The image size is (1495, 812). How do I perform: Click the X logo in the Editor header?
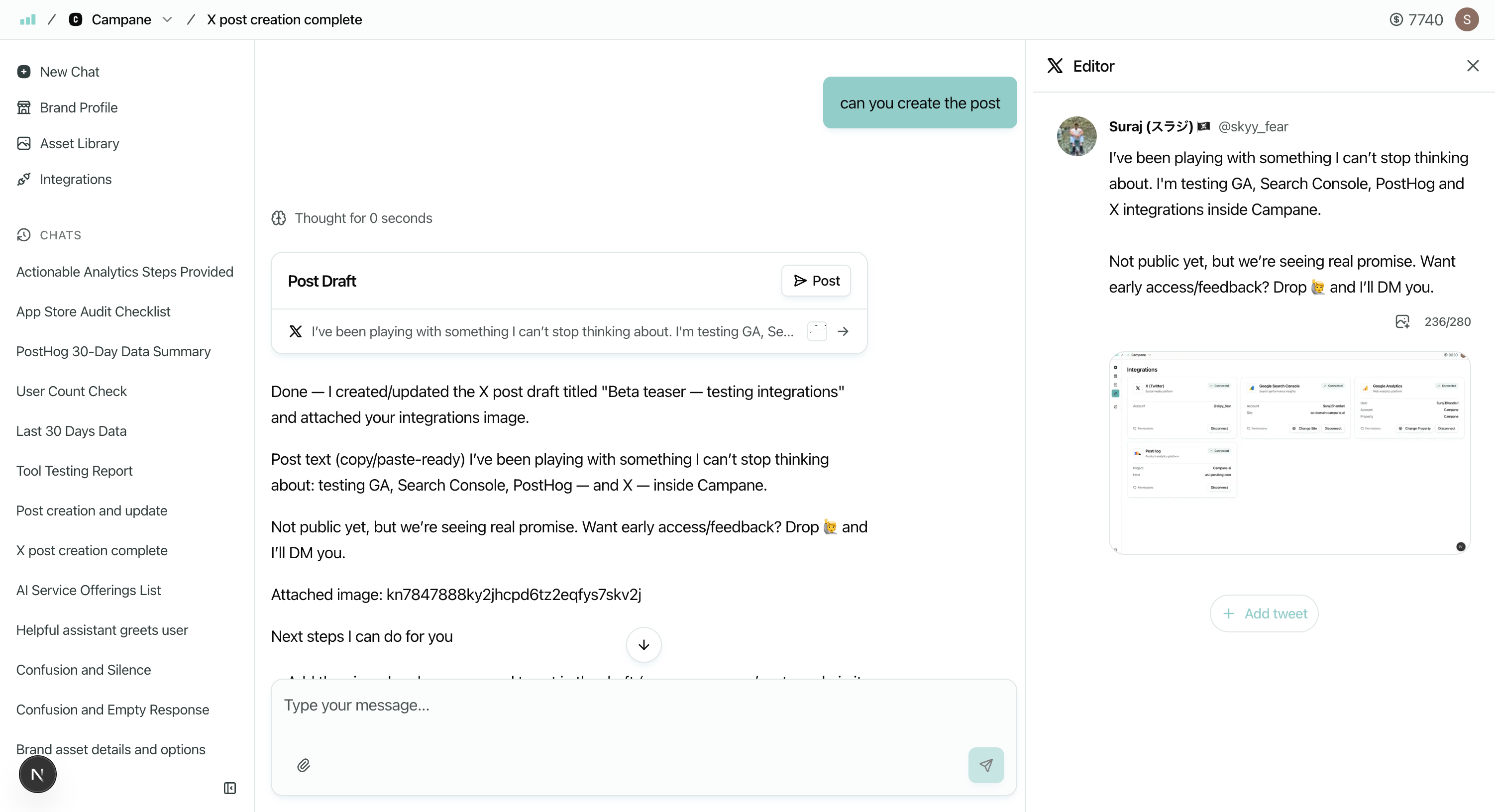[1055, 66]
